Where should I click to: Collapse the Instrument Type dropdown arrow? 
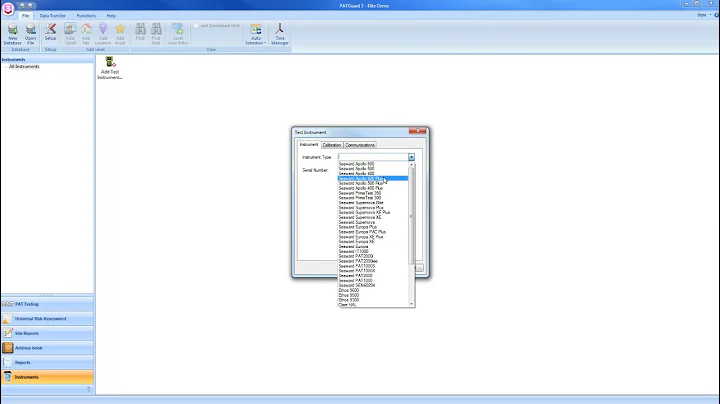[411, 157]
